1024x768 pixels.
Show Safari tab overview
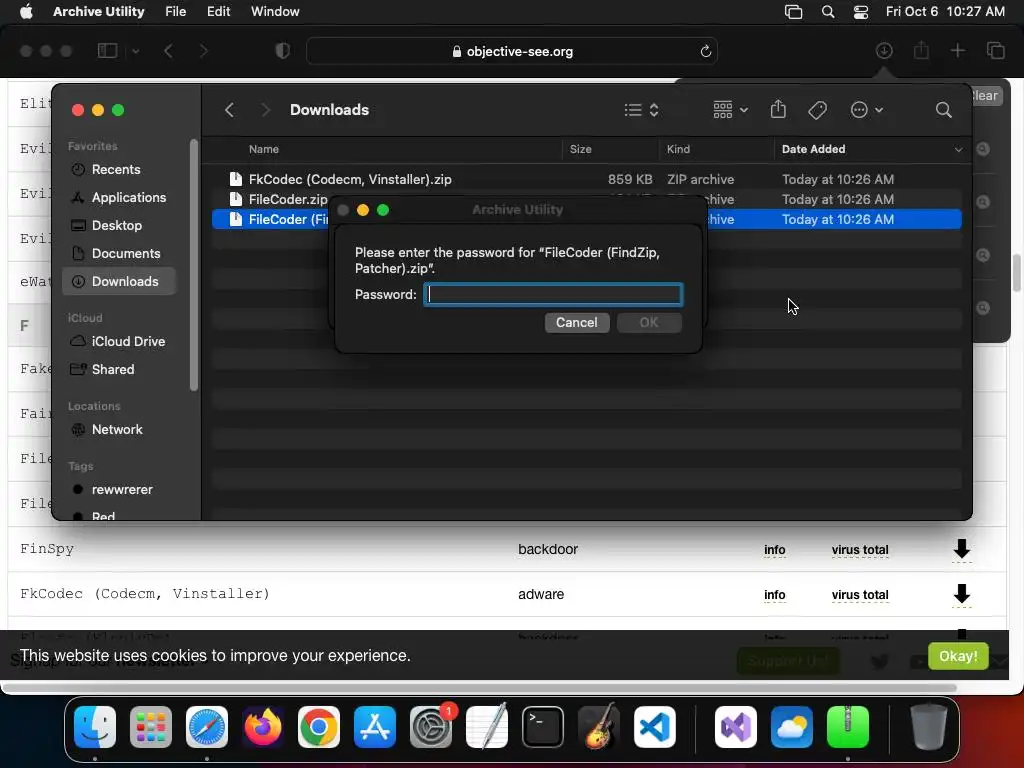pos(995,51)
